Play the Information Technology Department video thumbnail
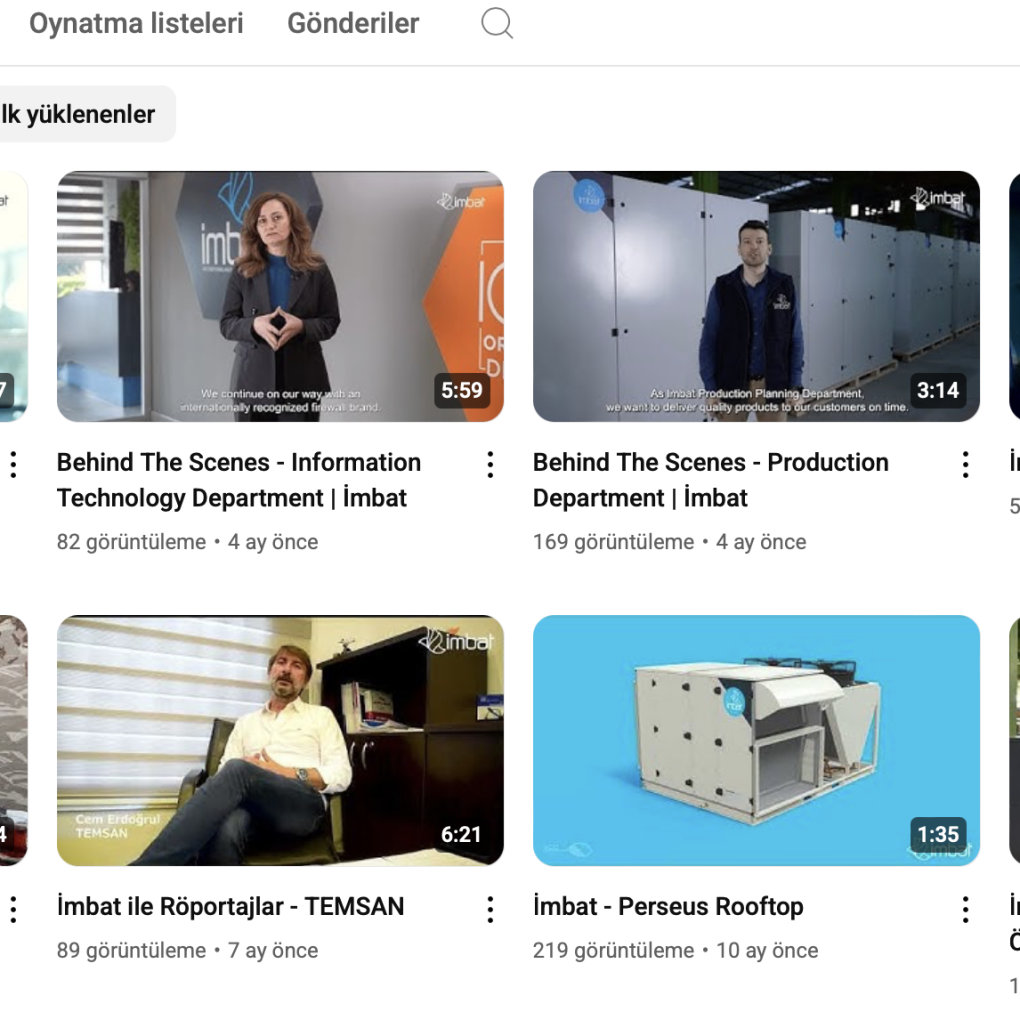Viewport: 1020px width, 1020px height. tap(280, 297)
